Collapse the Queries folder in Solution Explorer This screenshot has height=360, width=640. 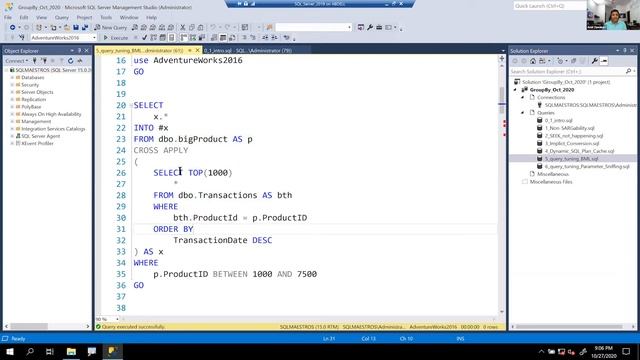point(523,113)
